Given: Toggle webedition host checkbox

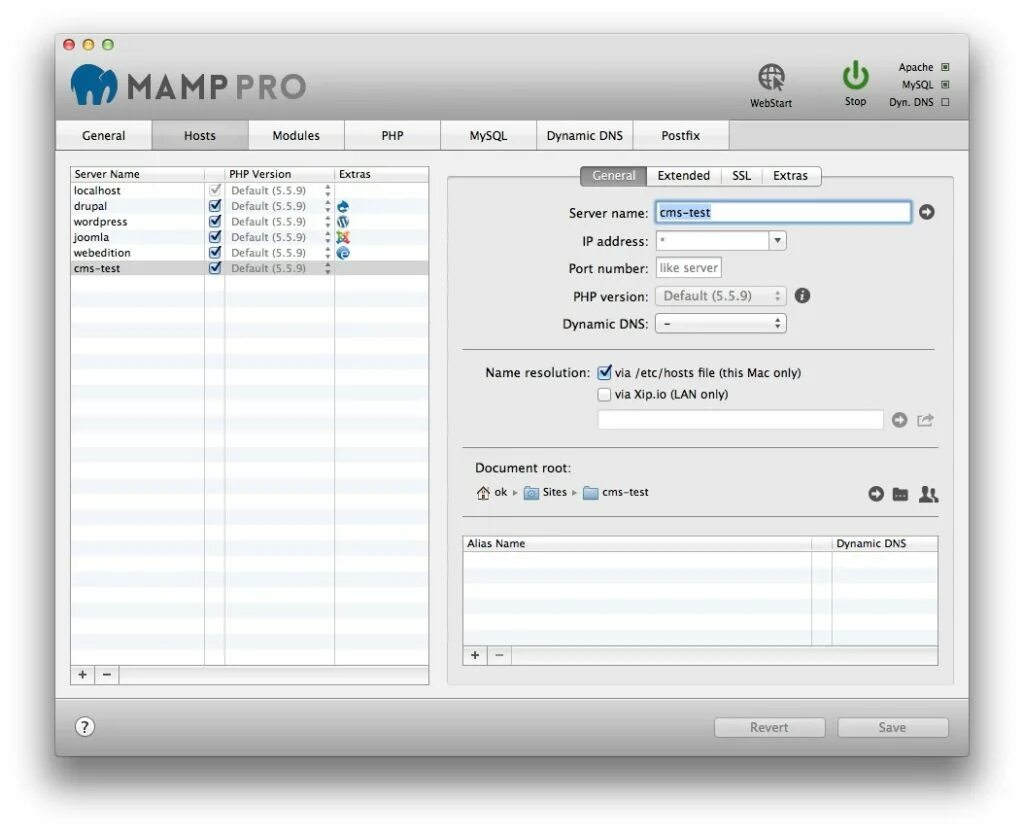Looking at the screenshot, I should pyautogui.click(x=215, y=253).
